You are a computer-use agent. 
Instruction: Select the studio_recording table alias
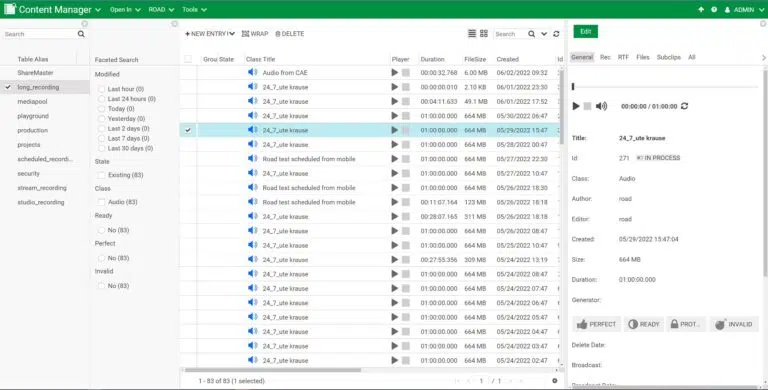coord(41,202)
